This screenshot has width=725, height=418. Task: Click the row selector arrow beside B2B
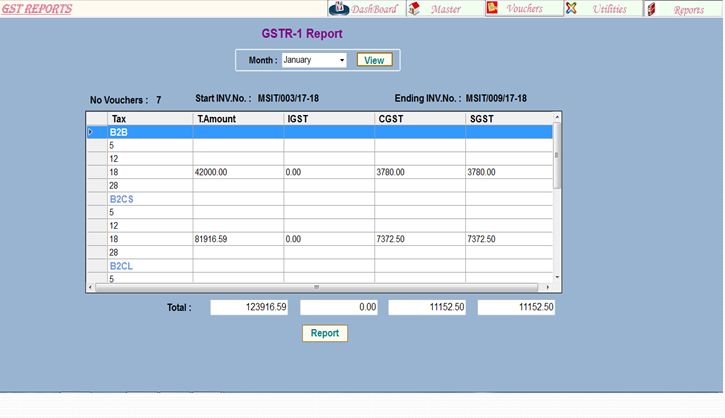coord(91,132)
